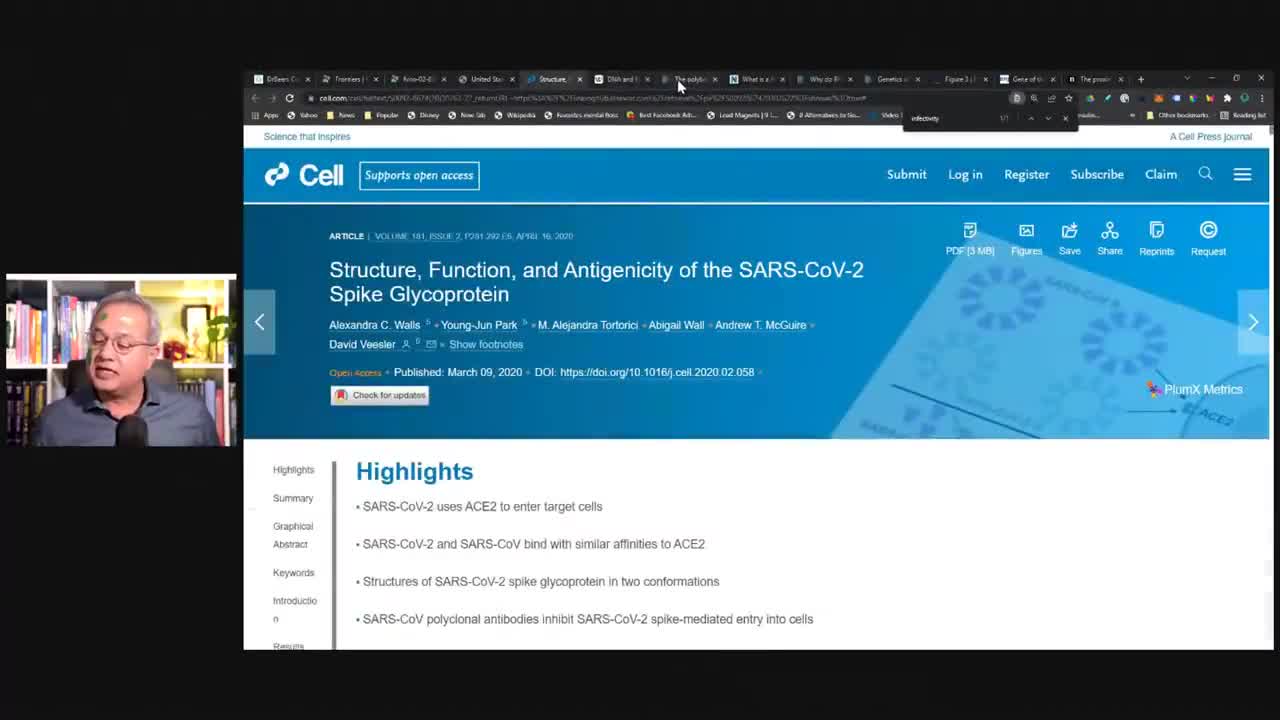Click the Cell journal logo

coord(304,175)
